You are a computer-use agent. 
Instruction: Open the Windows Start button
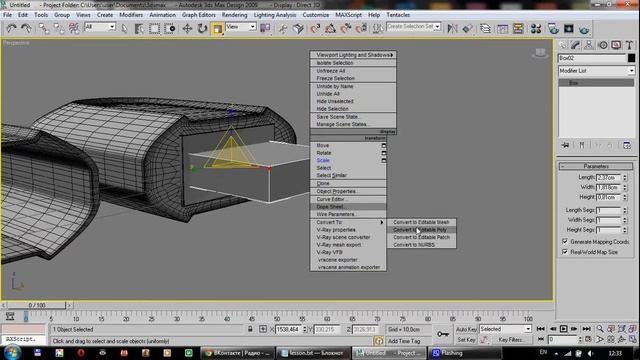click(12, 353)
